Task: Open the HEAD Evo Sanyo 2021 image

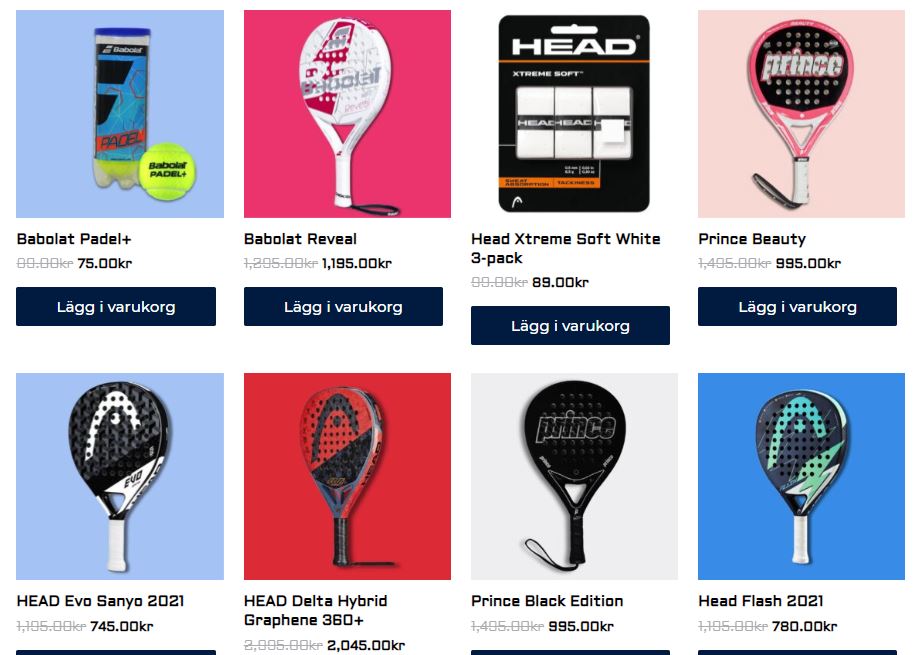Action: point(120,477)
